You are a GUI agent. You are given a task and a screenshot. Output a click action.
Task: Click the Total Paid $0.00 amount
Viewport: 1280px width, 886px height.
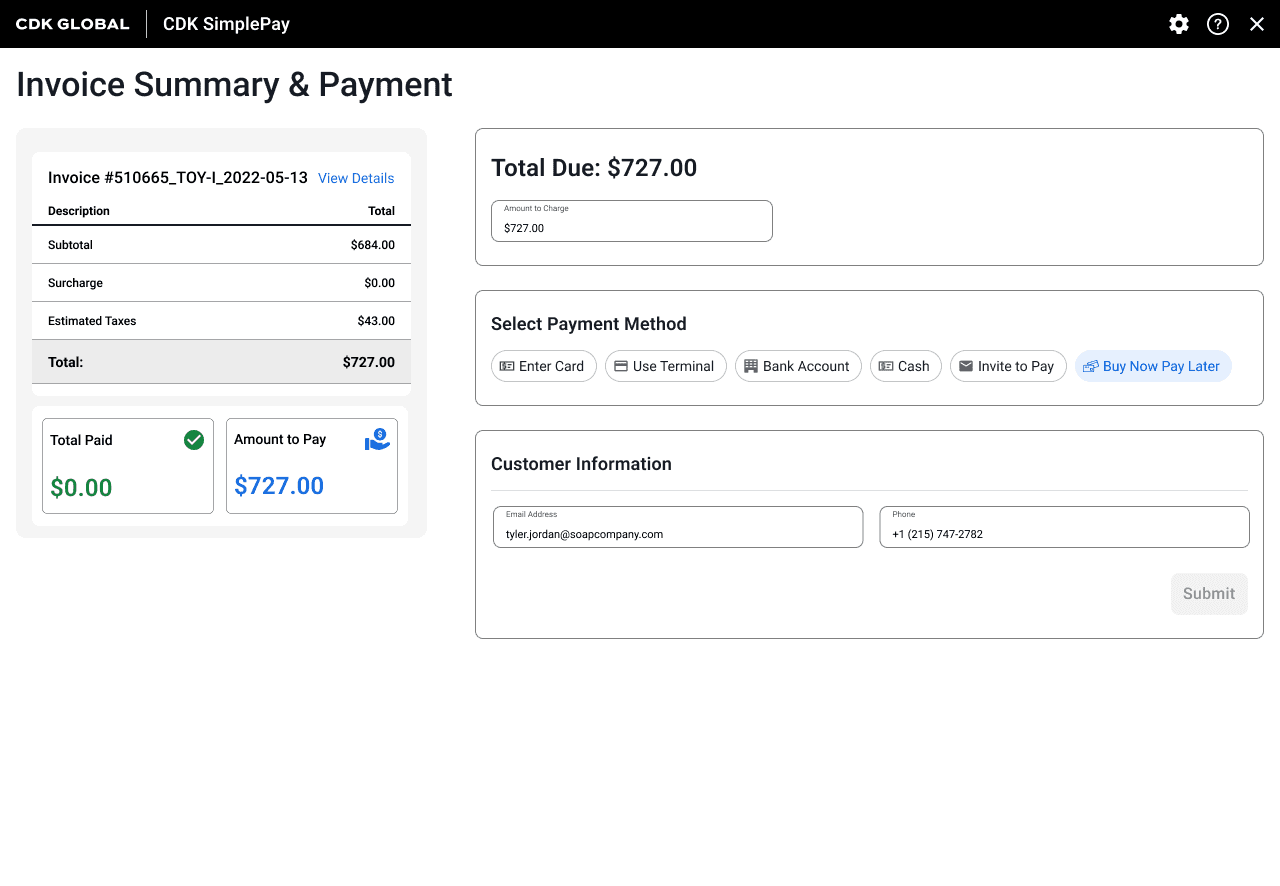(x=81, y=488)
